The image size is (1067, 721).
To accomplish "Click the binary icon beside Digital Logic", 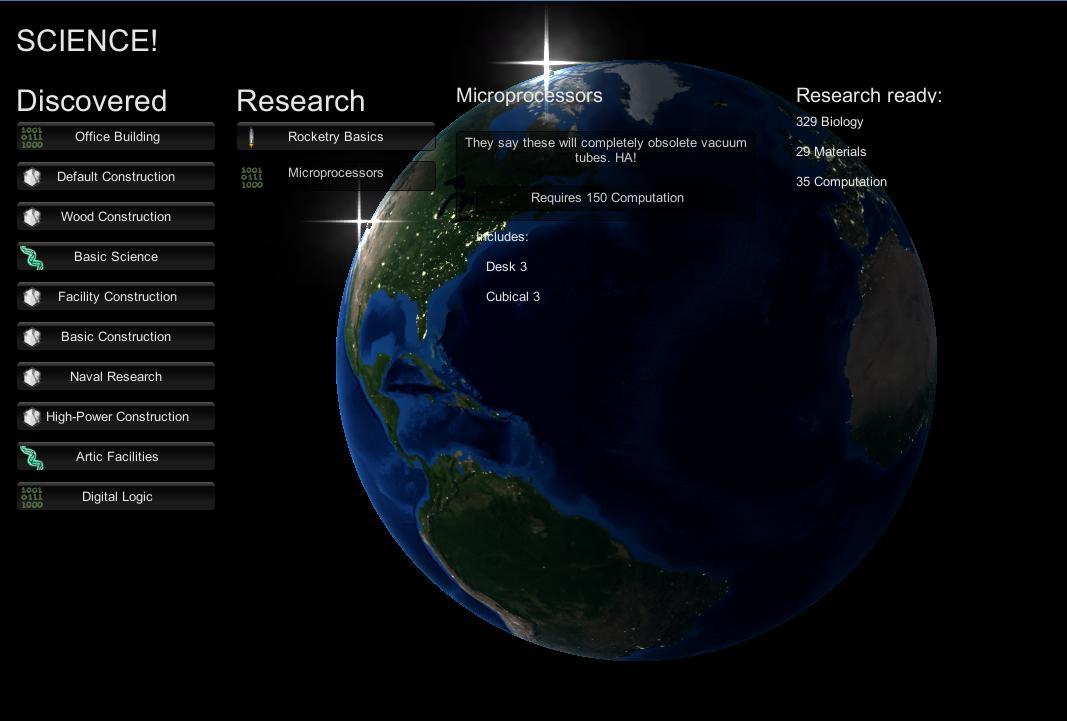I will pos(32,498).
